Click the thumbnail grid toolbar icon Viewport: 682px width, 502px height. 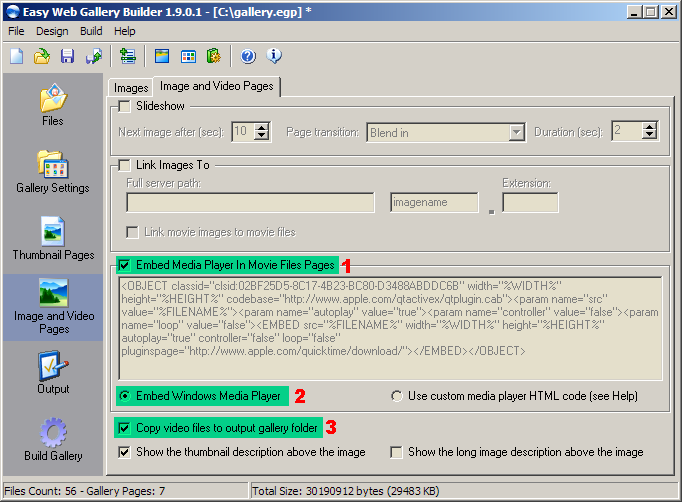pos(188,56)
